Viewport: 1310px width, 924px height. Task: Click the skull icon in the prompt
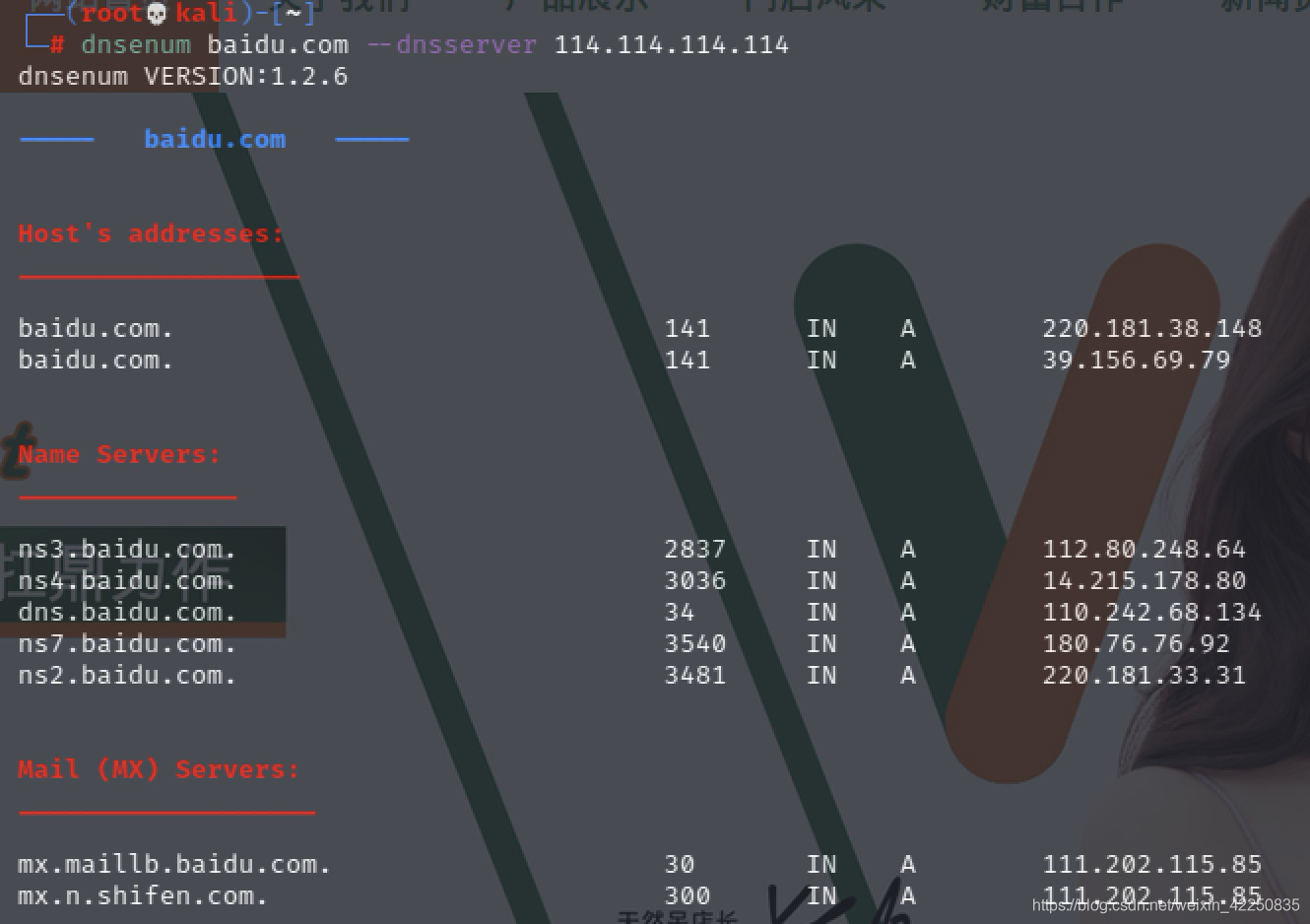[x=157, y=14]
